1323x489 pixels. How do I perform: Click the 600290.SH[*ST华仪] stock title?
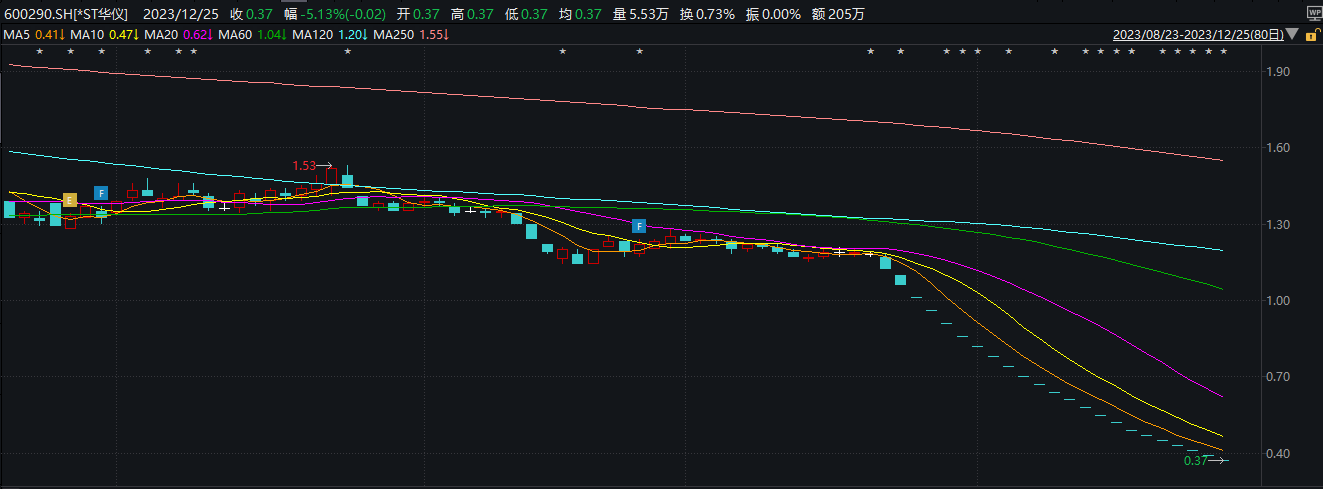[x=67, y=15]
